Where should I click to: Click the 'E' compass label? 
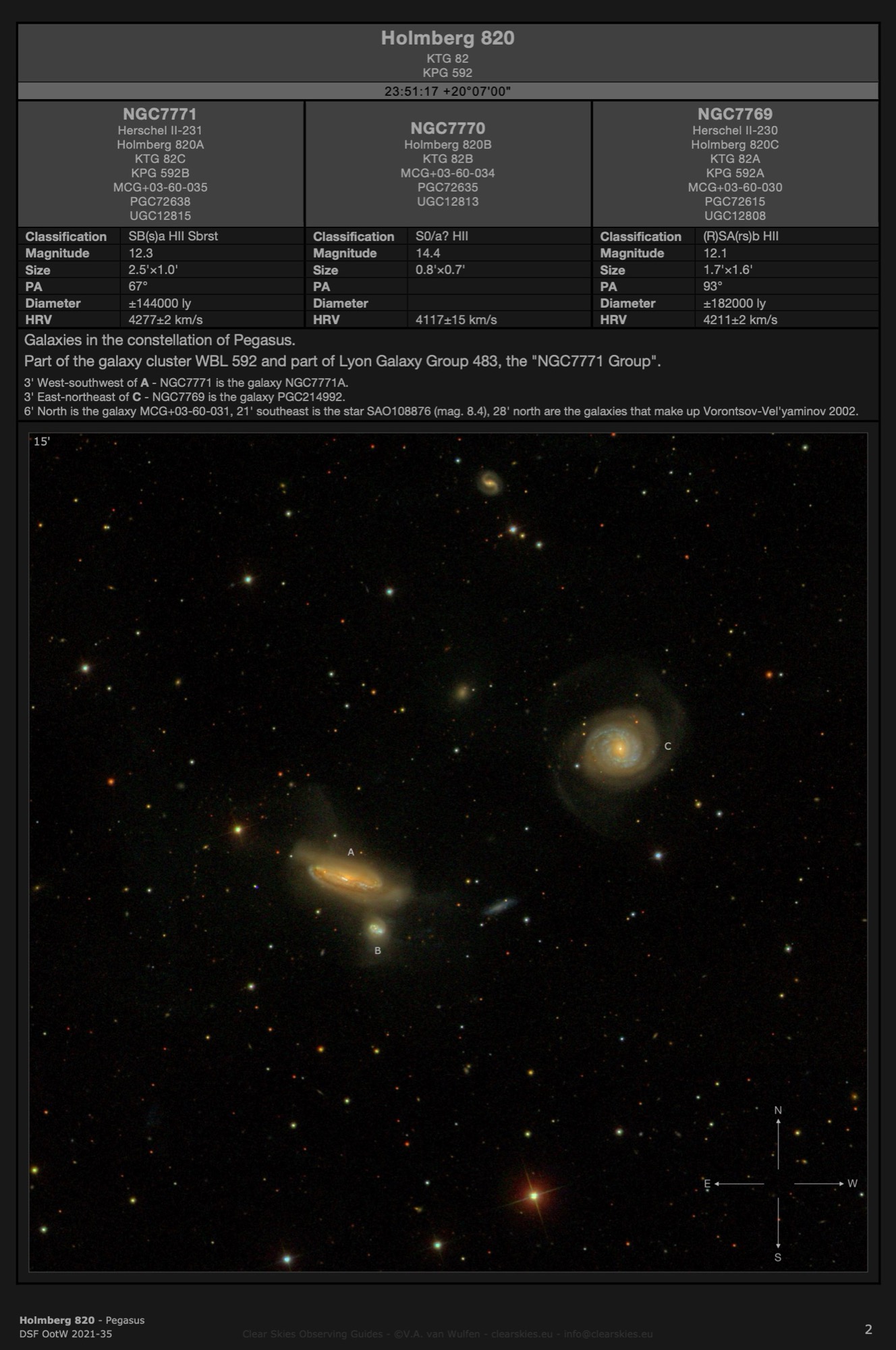707,1184
